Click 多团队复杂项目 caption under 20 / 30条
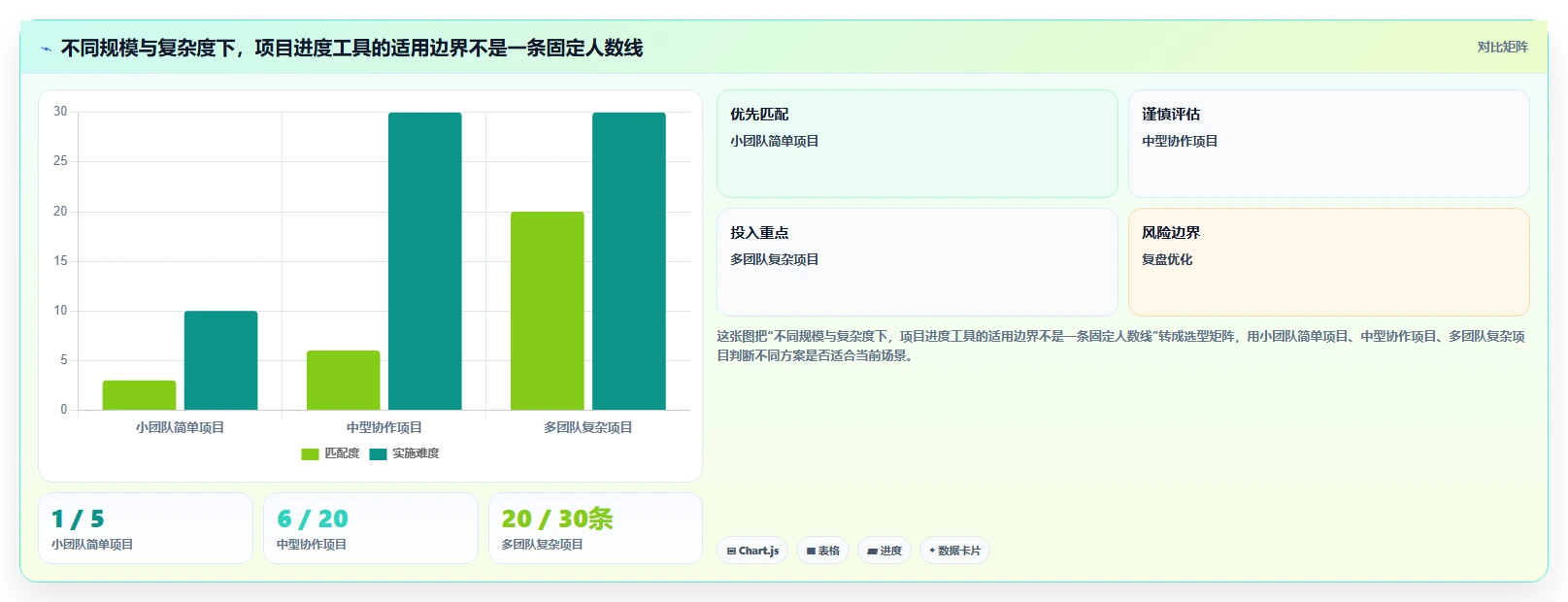This screenshot has height=602, width=1568. [x=542, y=545]
